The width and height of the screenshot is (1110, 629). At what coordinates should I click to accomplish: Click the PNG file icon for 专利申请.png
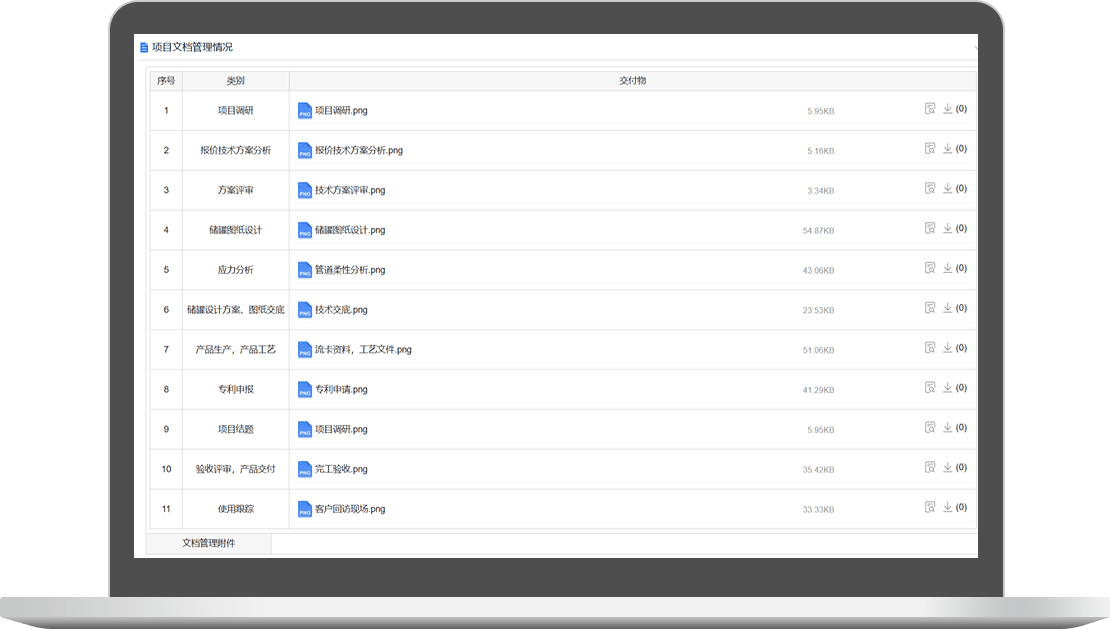point(305,390)
